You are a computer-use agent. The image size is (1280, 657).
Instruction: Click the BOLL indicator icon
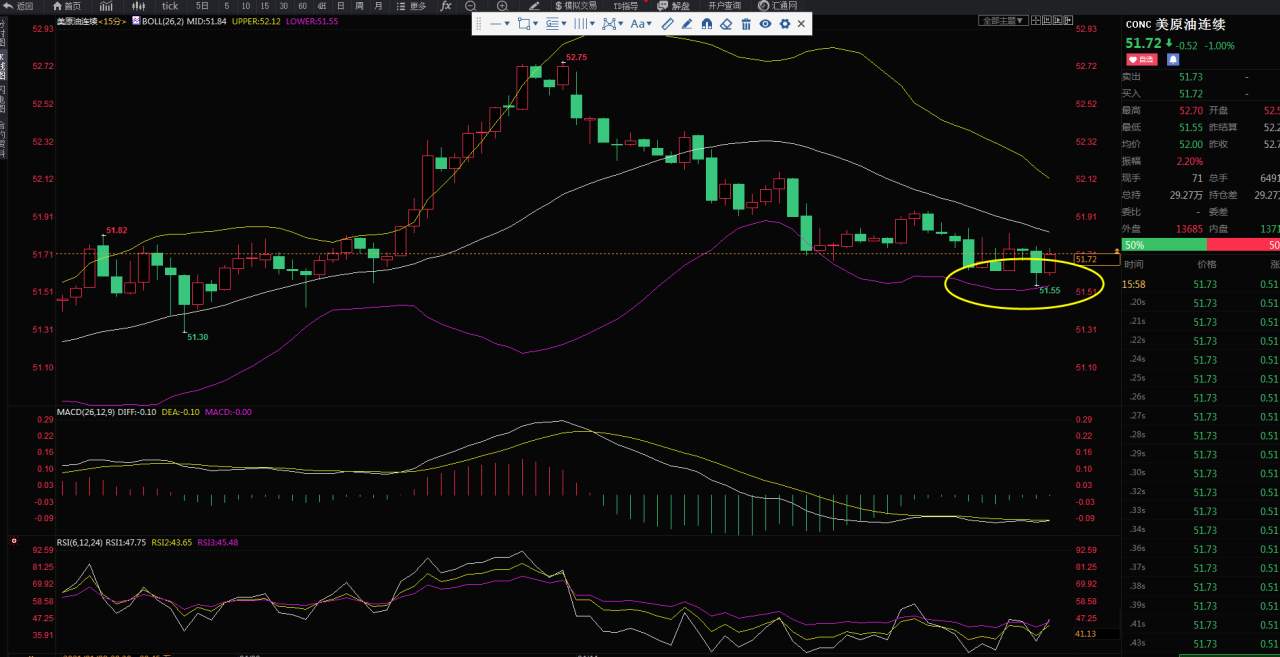click(136, 21)
